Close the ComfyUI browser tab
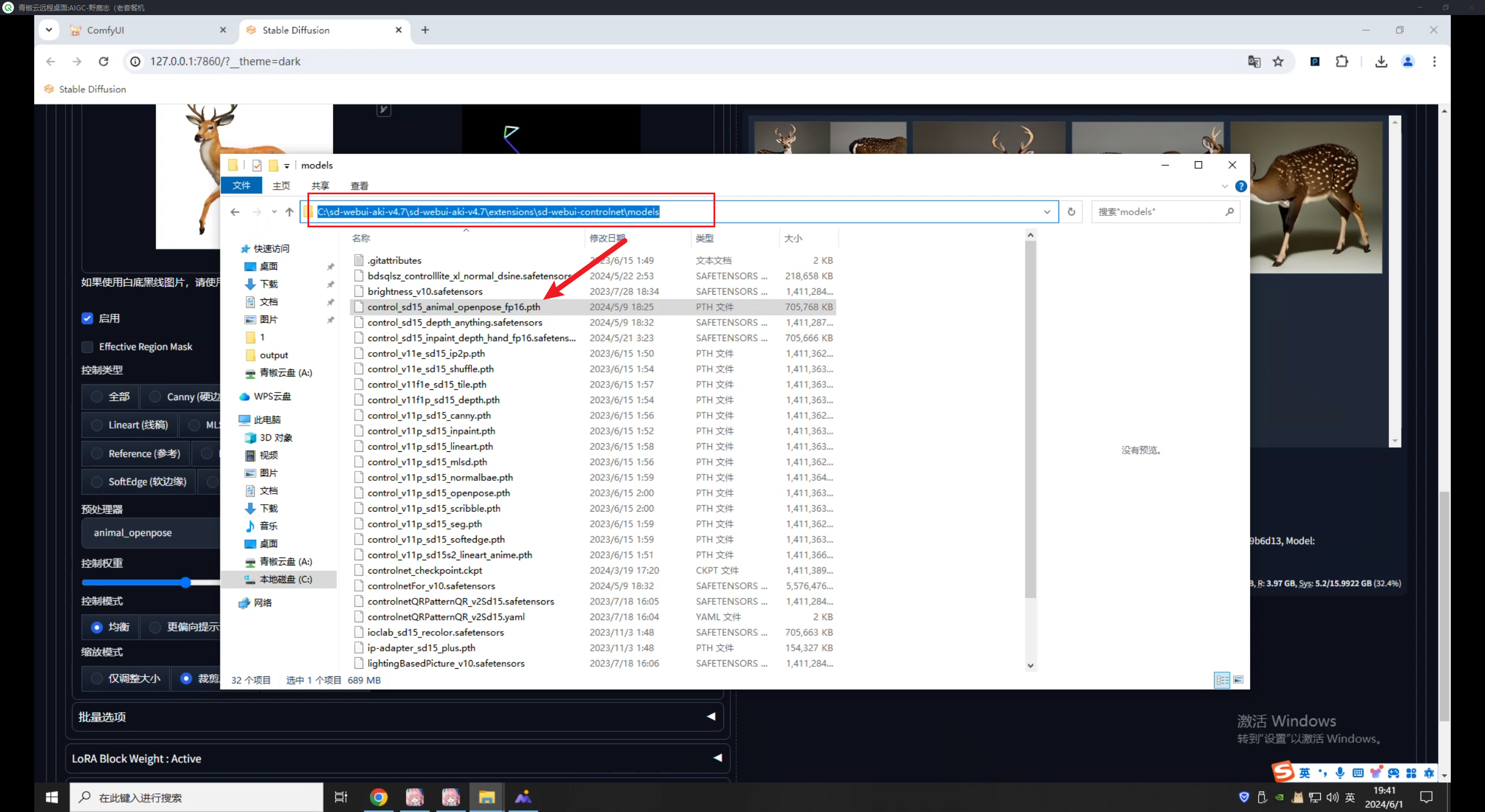 coord(223,30)
